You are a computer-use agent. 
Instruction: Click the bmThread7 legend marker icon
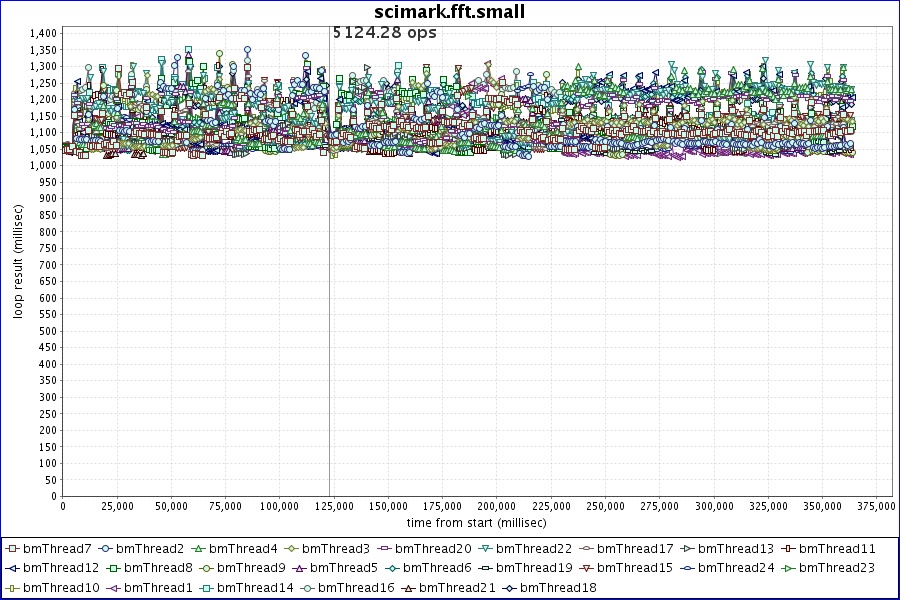pos(12,549)
